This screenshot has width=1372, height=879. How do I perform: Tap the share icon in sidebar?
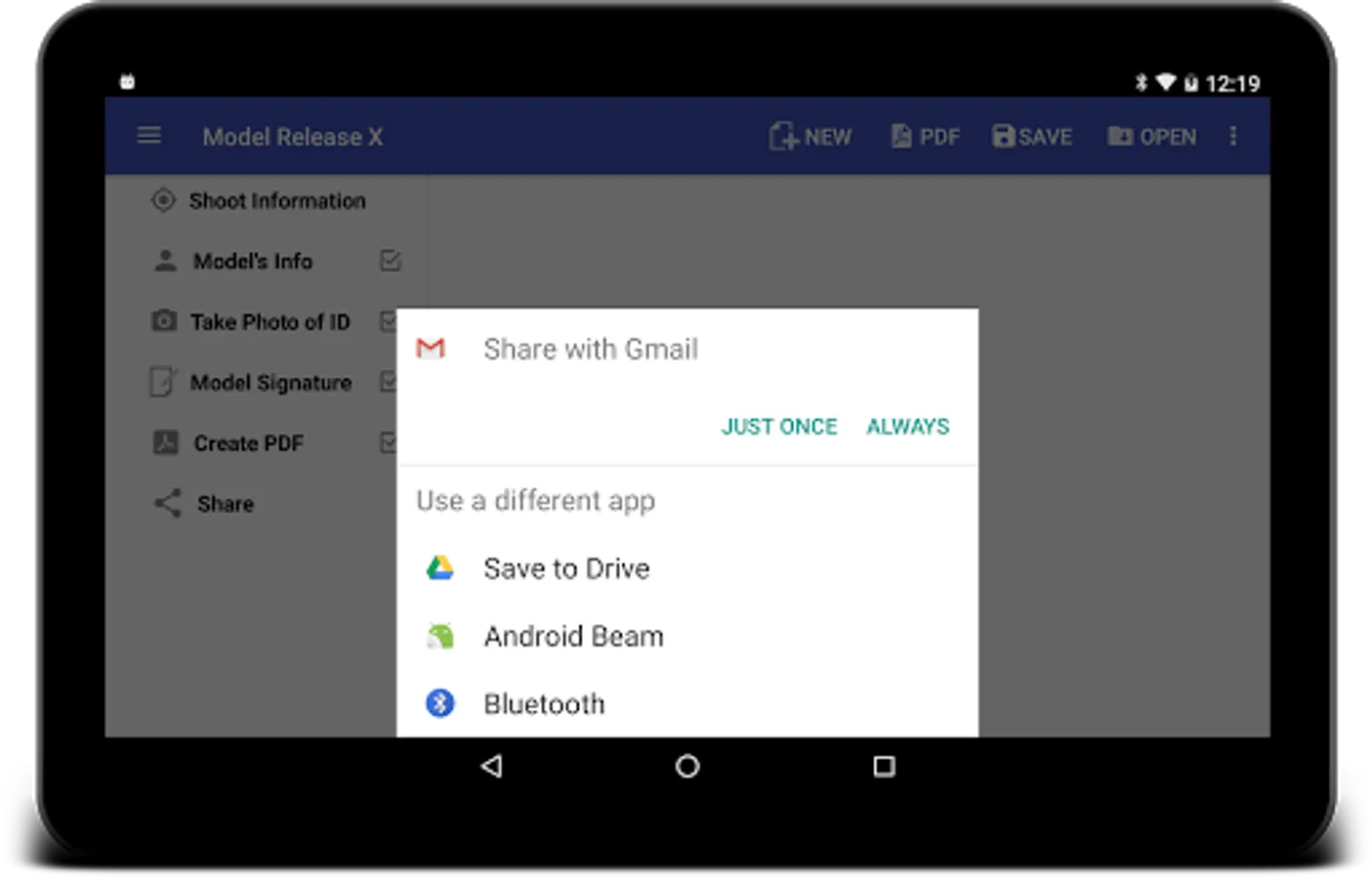[x=168, y=503]
